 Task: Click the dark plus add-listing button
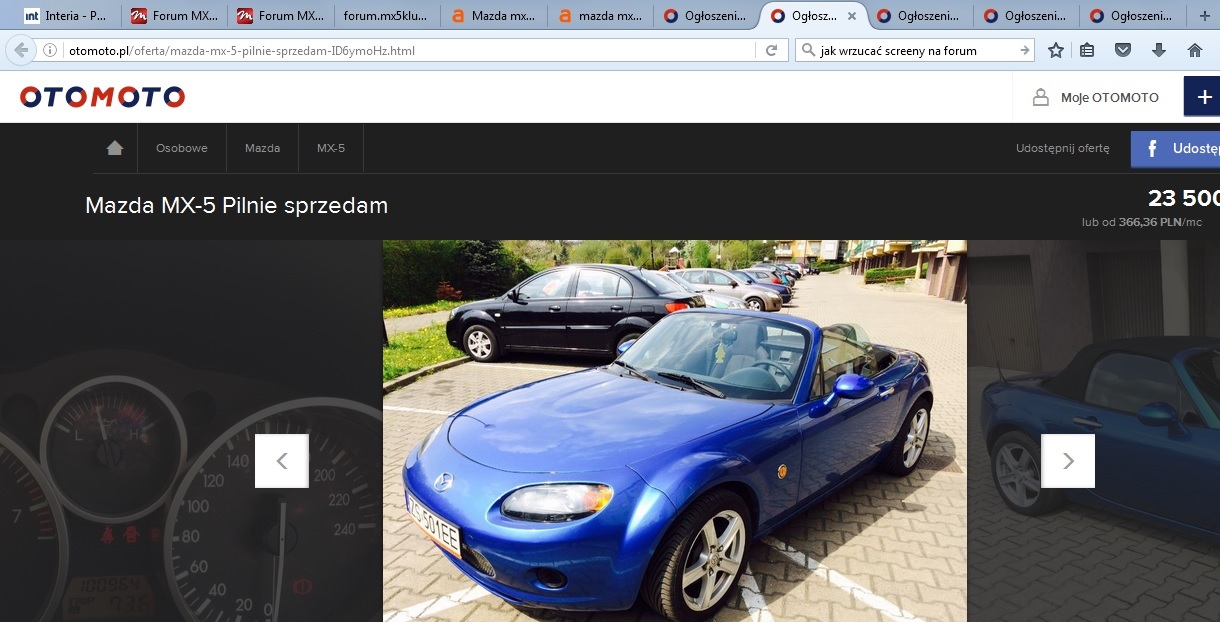1202,97
